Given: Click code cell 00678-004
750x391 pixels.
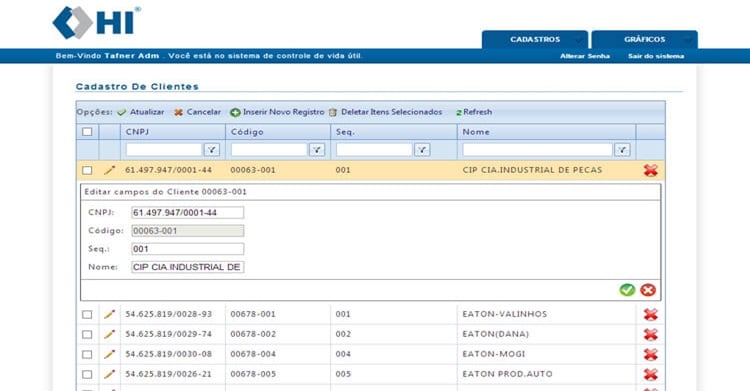Looking at the screenshot, I should pos(253,354).
